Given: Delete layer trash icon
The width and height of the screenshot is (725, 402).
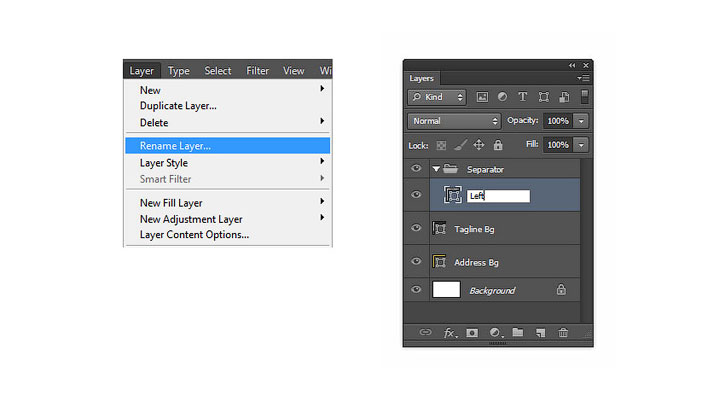Looking at the screenshot, I should (x=563, y=332).
